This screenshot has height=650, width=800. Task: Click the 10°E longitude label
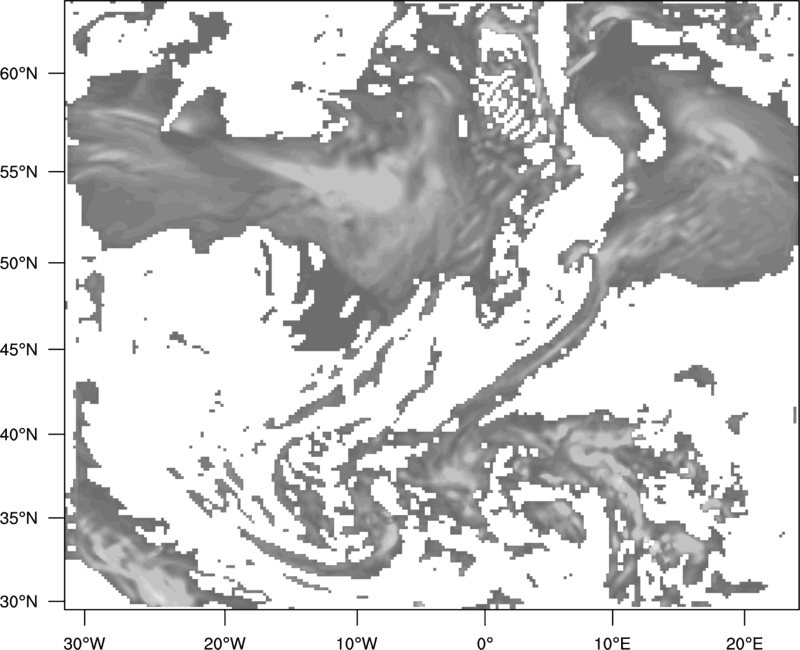[x=612, y=643]
